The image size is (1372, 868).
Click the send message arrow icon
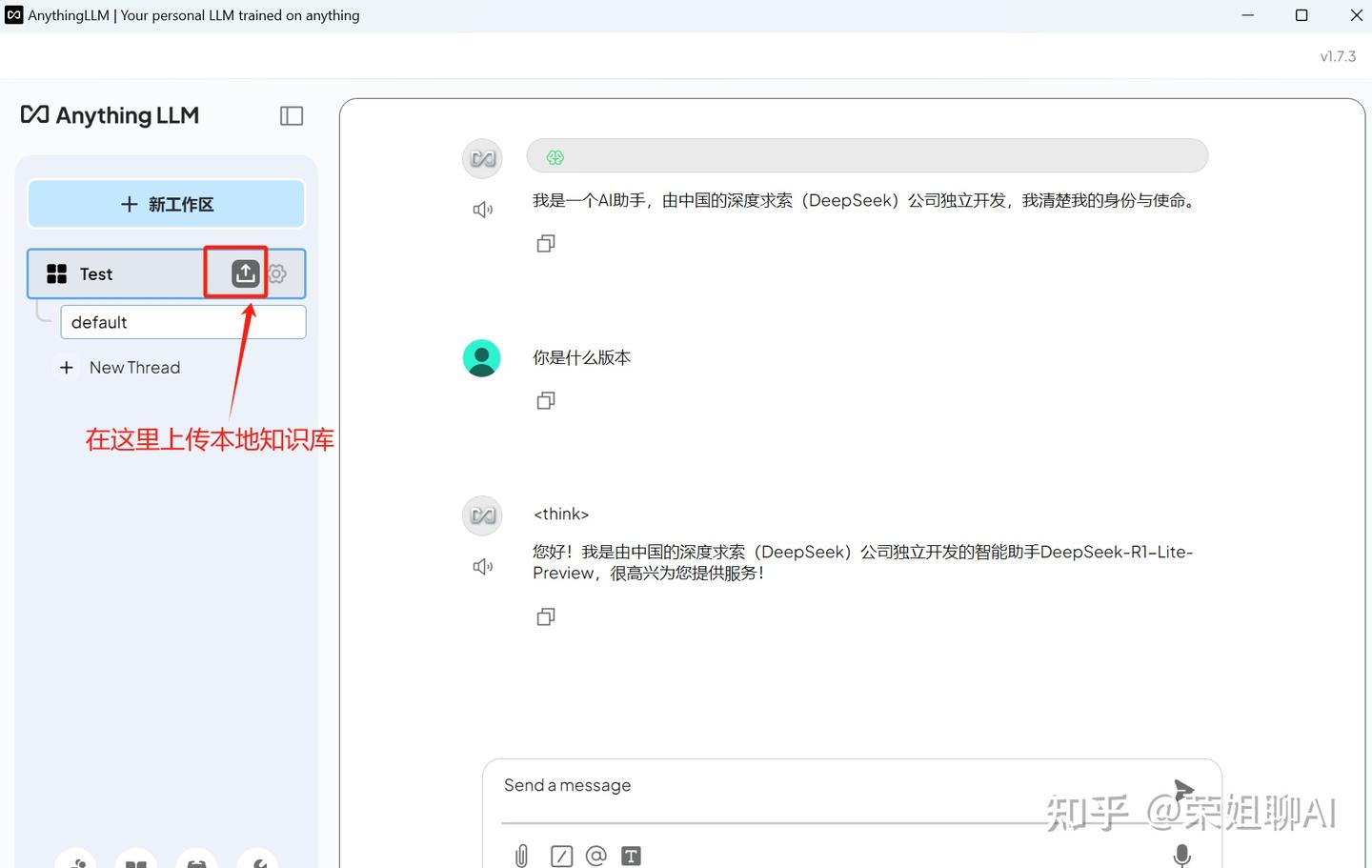click(x=1183, y=788)
